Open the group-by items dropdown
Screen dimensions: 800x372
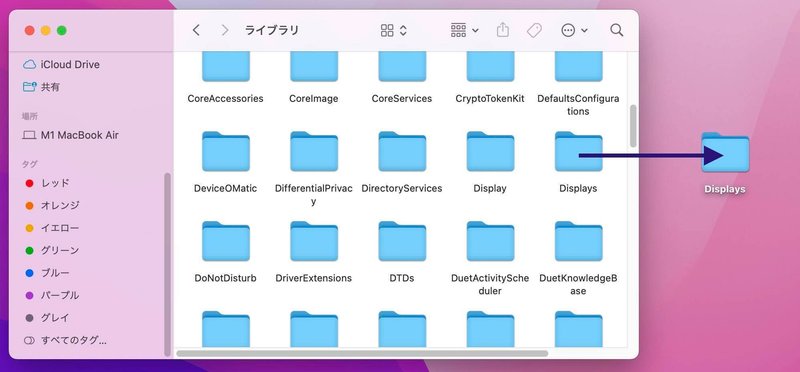click(465, 31)
